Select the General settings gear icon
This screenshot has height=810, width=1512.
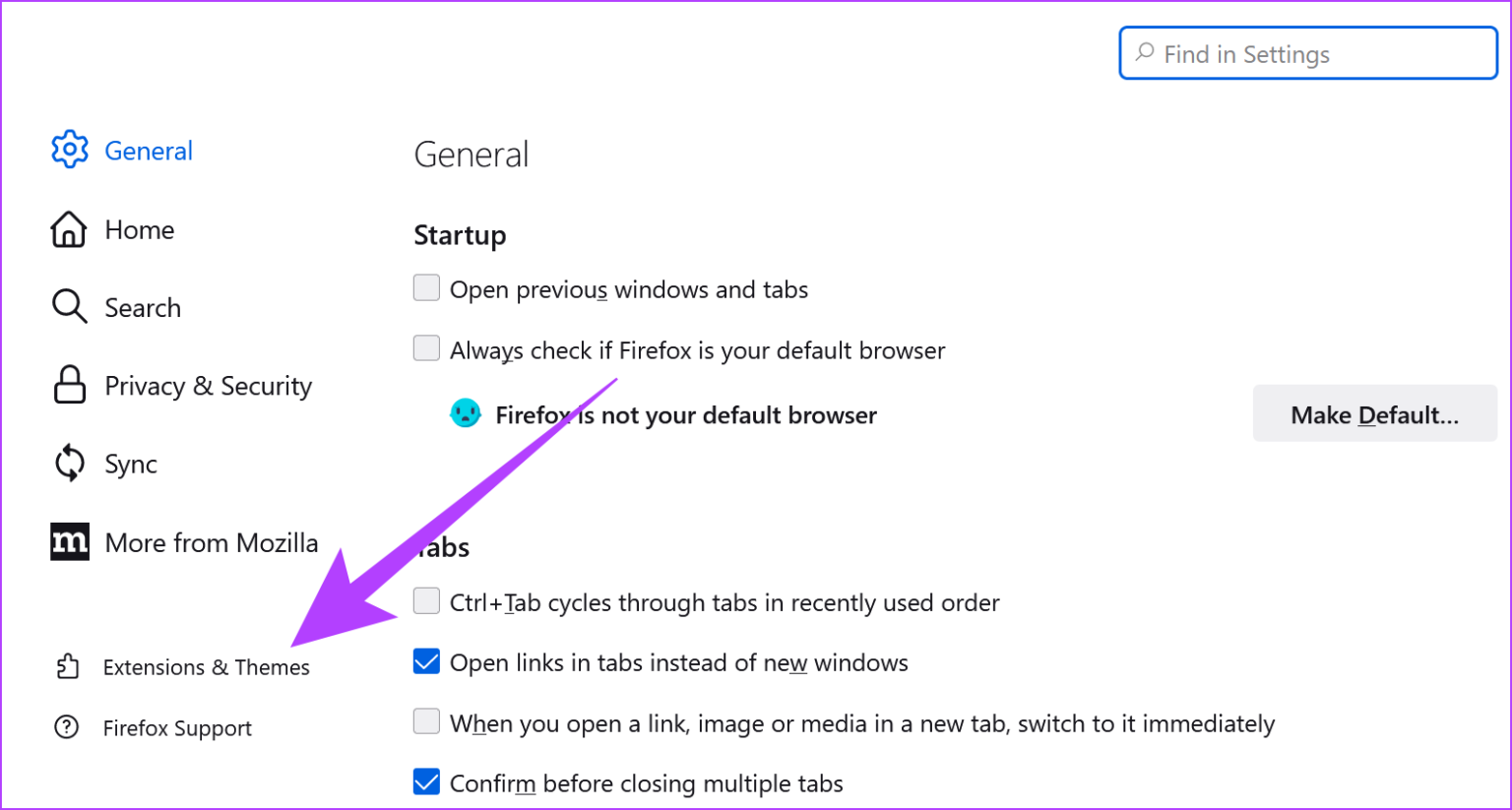69,150
